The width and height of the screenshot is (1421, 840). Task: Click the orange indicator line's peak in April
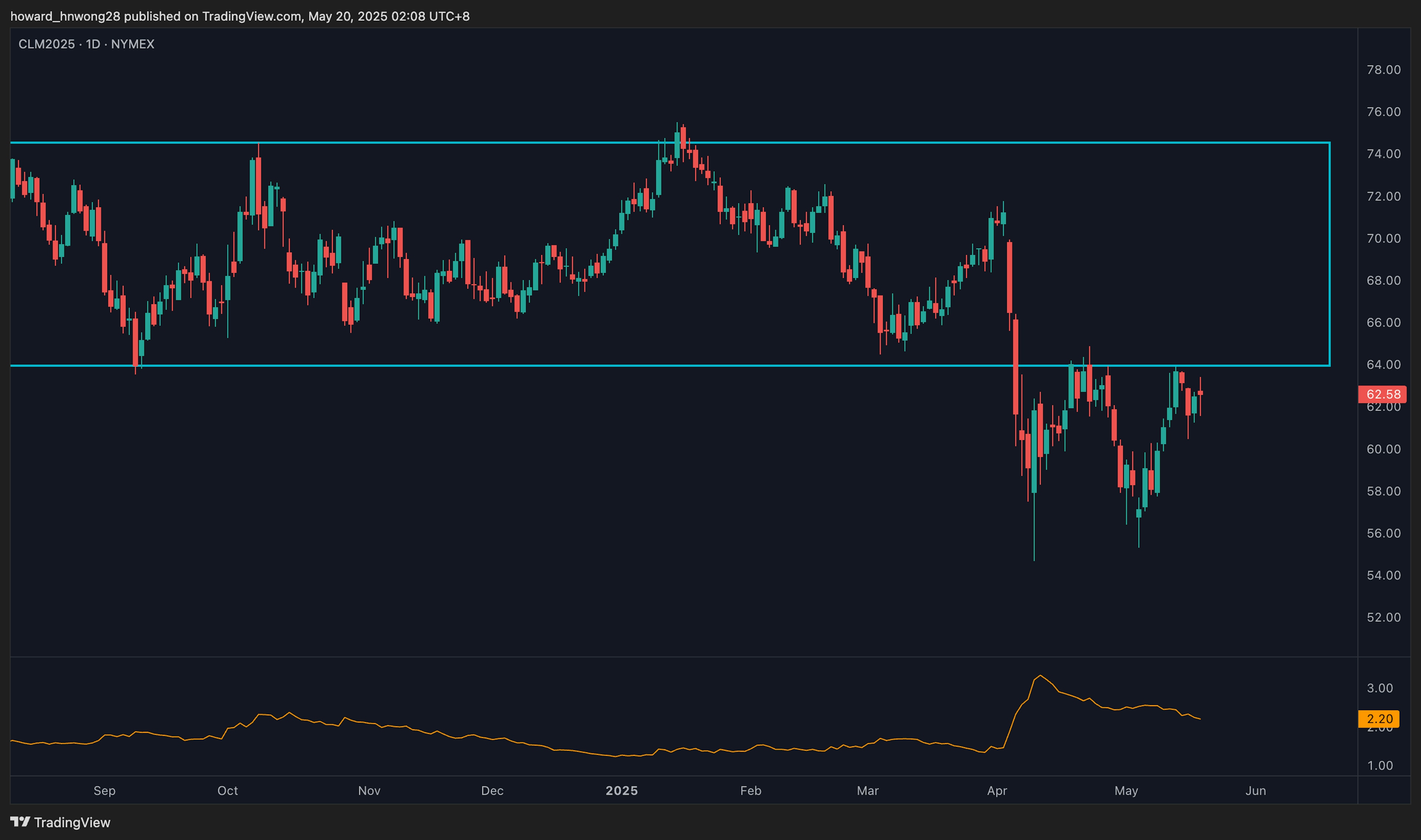pyautogui.click(x=1041, y=676)
